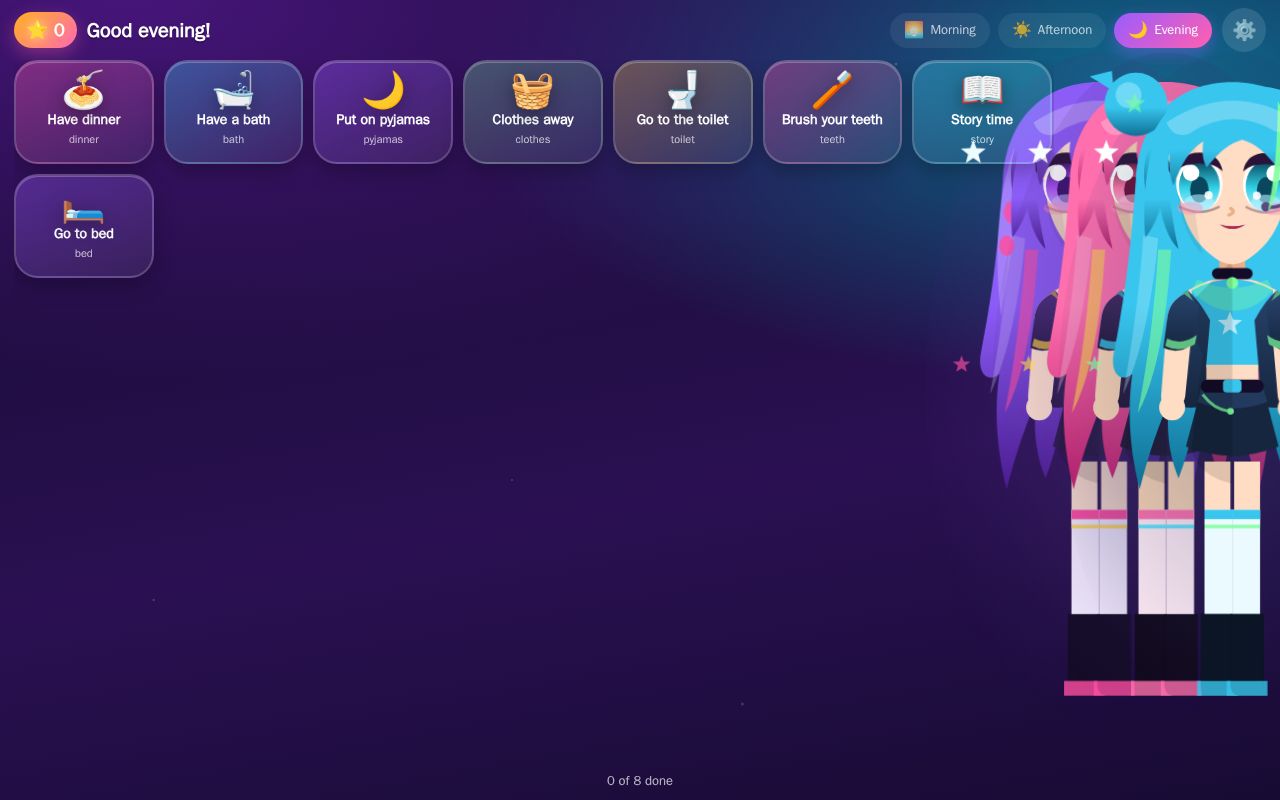Click the toothbrush icon
This screenshot has height=800, width=1280.
[x=832, y=90]
